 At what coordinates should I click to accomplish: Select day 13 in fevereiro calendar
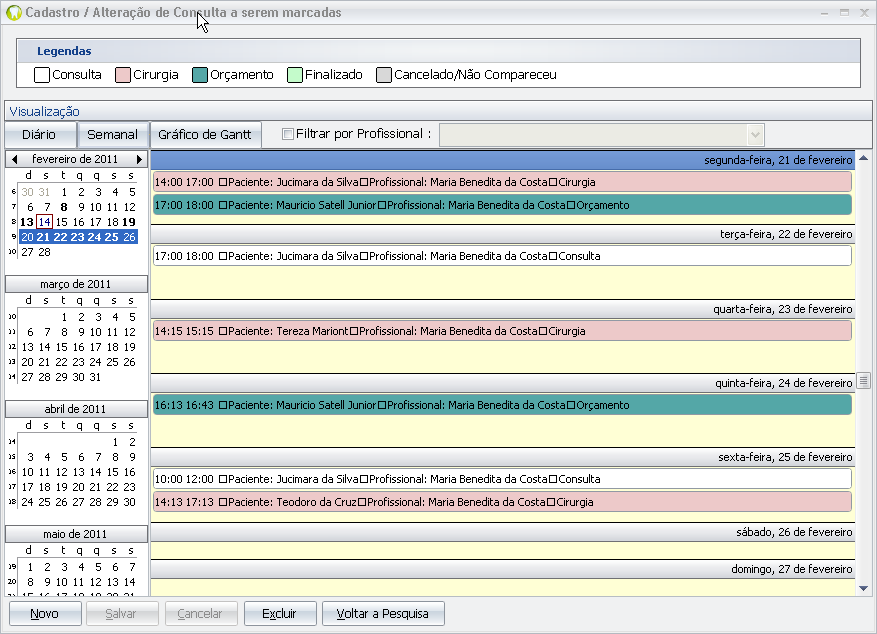tap(27, 222)
